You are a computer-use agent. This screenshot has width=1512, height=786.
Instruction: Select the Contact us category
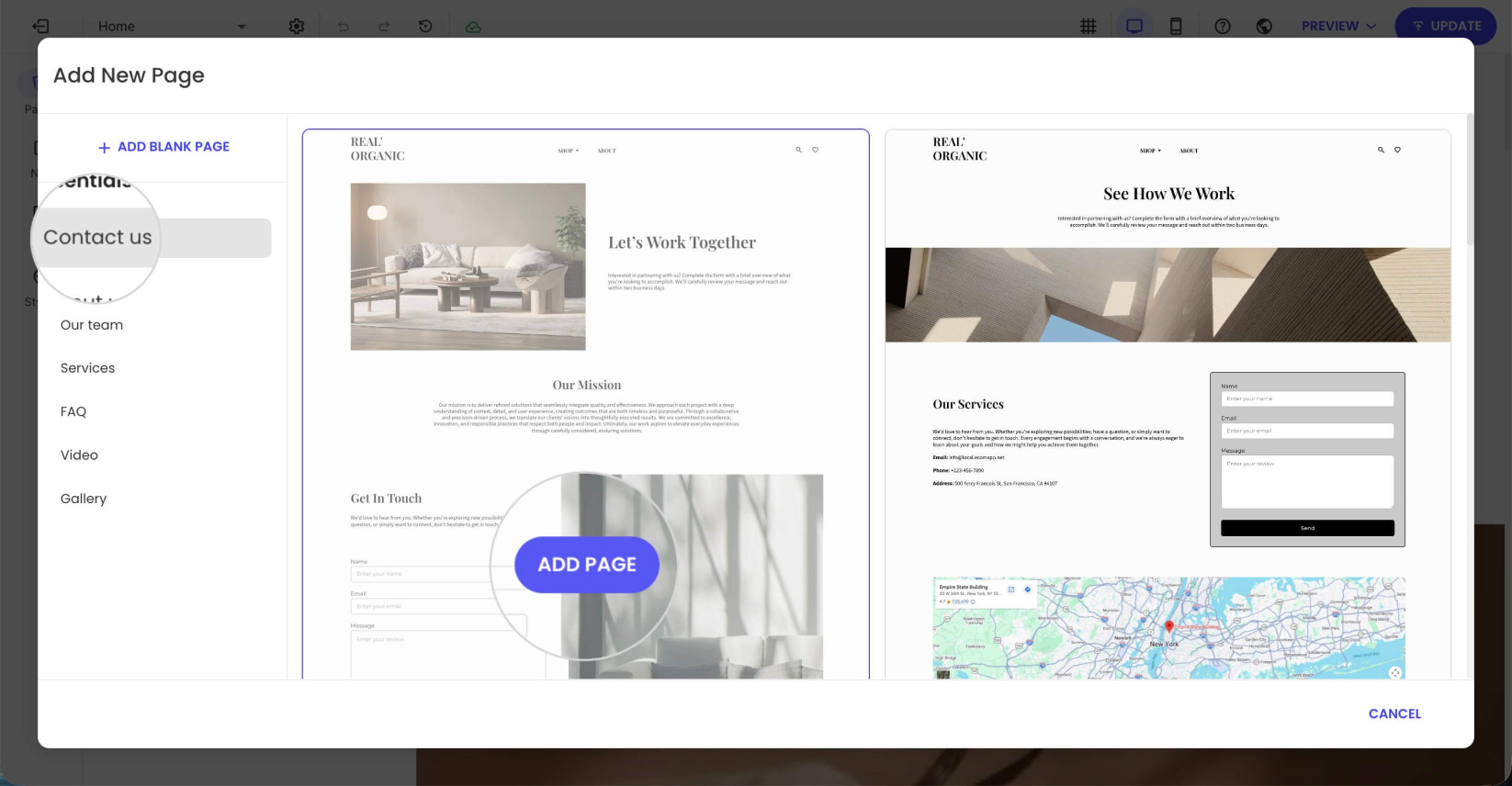click(156, 238)
